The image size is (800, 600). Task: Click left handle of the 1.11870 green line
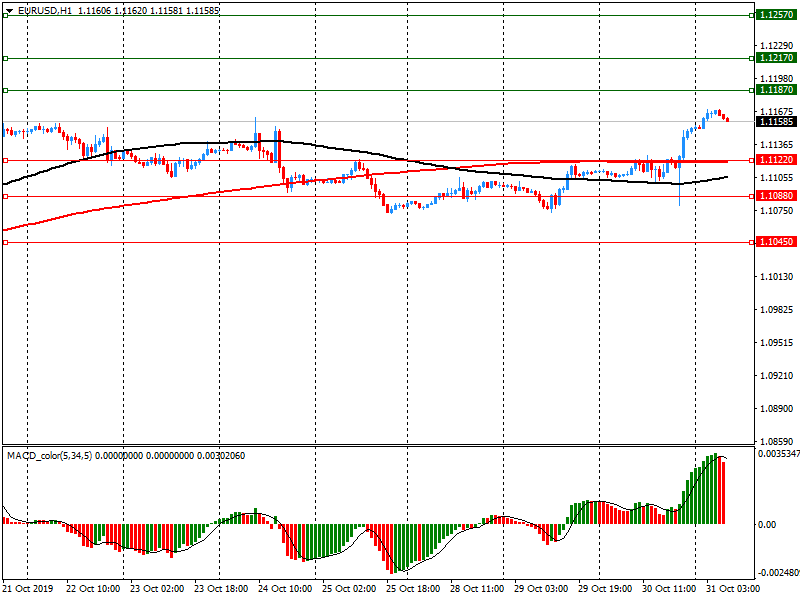pos(5,90)
